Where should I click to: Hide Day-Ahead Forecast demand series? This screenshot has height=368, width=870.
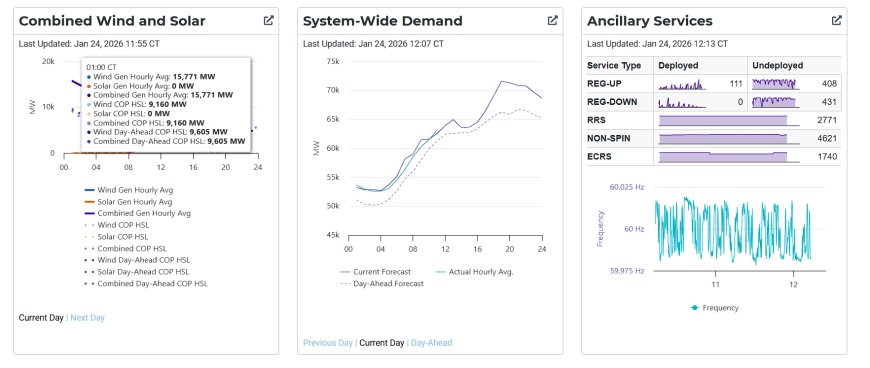(x=381, y=284)
